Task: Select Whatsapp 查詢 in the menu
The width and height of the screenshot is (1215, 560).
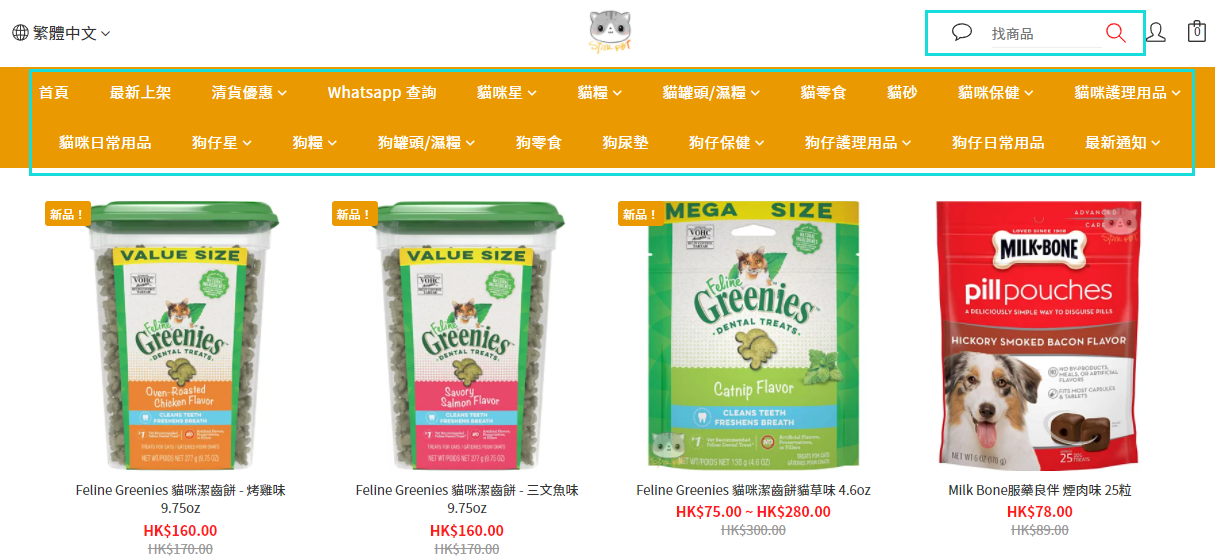Action: 382,93
